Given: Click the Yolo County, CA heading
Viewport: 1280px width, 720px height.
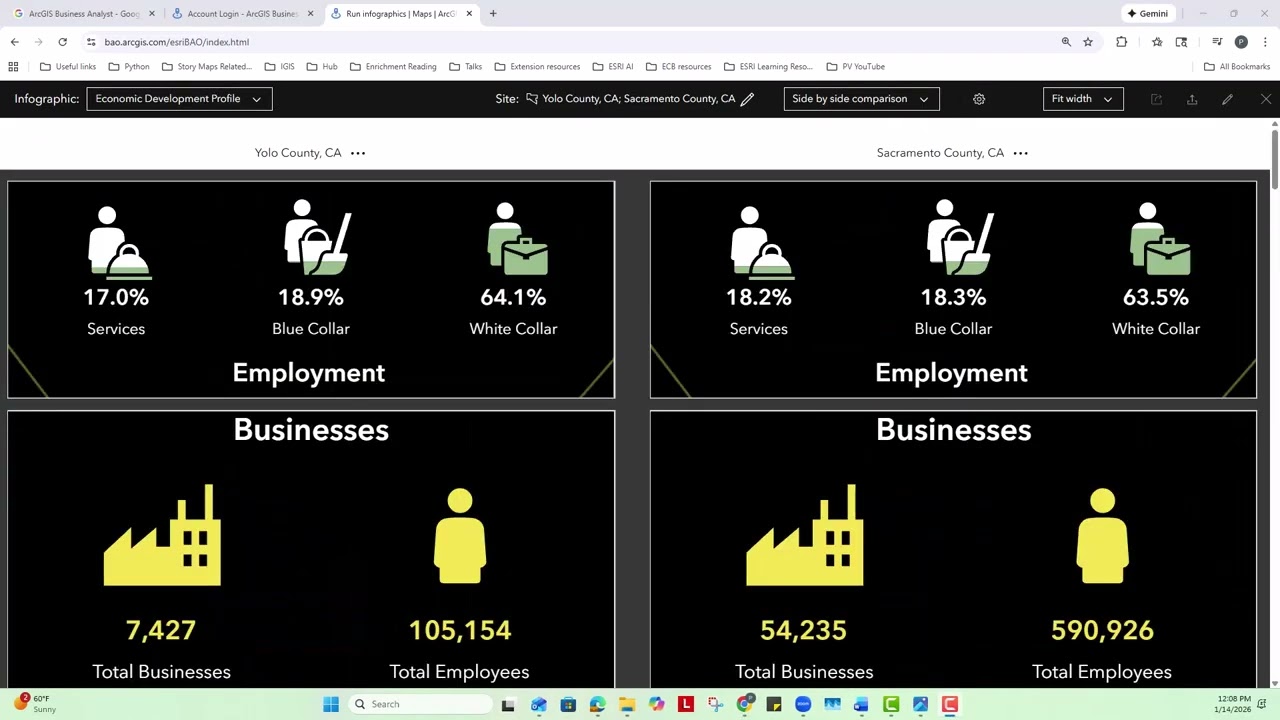Looking at the screenshot, I should 298,153.
